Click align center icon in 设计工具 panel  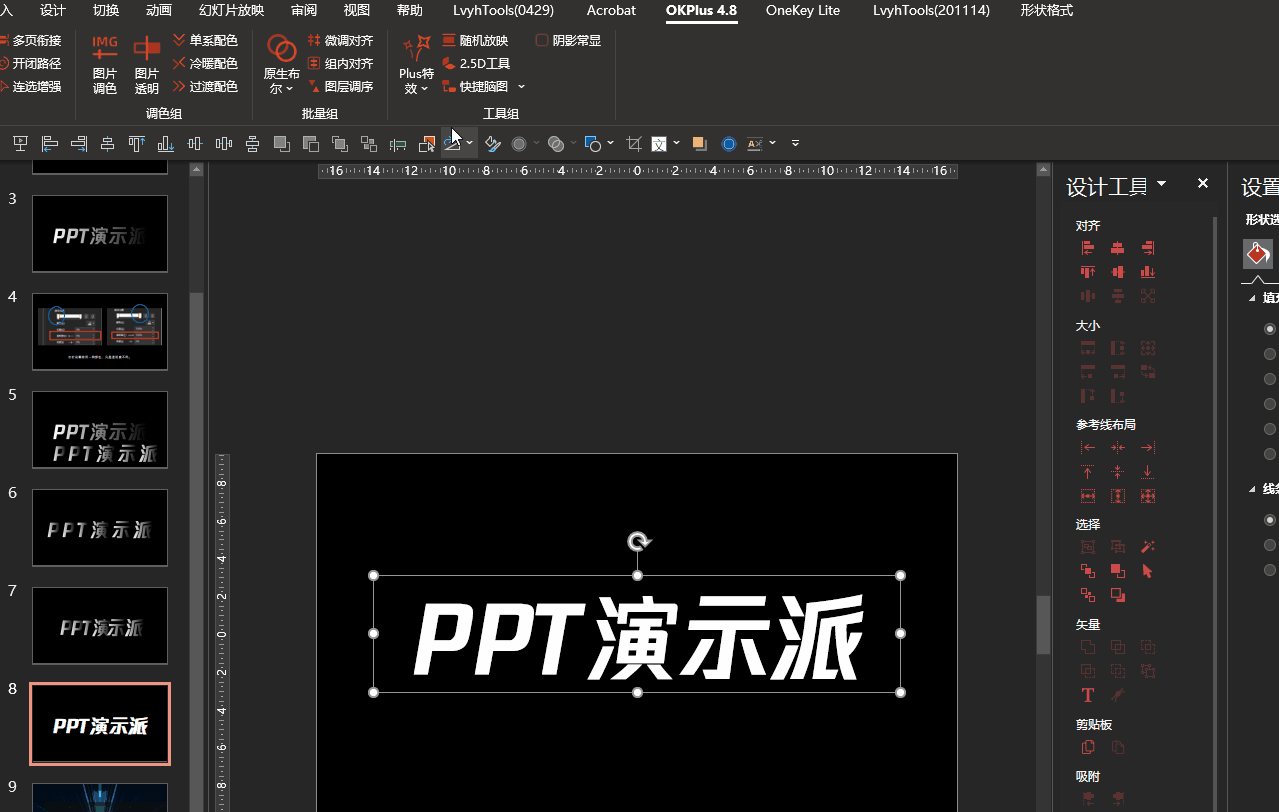(1118, 248)
